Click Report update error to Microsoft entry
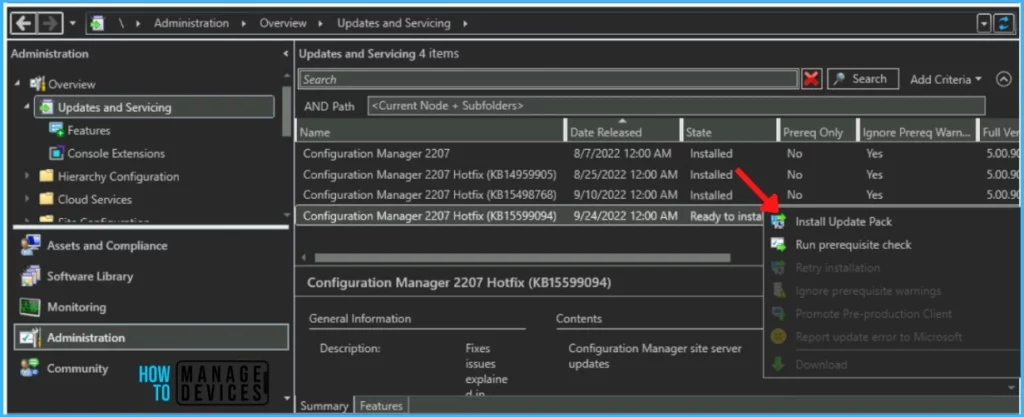 [878, 337]
